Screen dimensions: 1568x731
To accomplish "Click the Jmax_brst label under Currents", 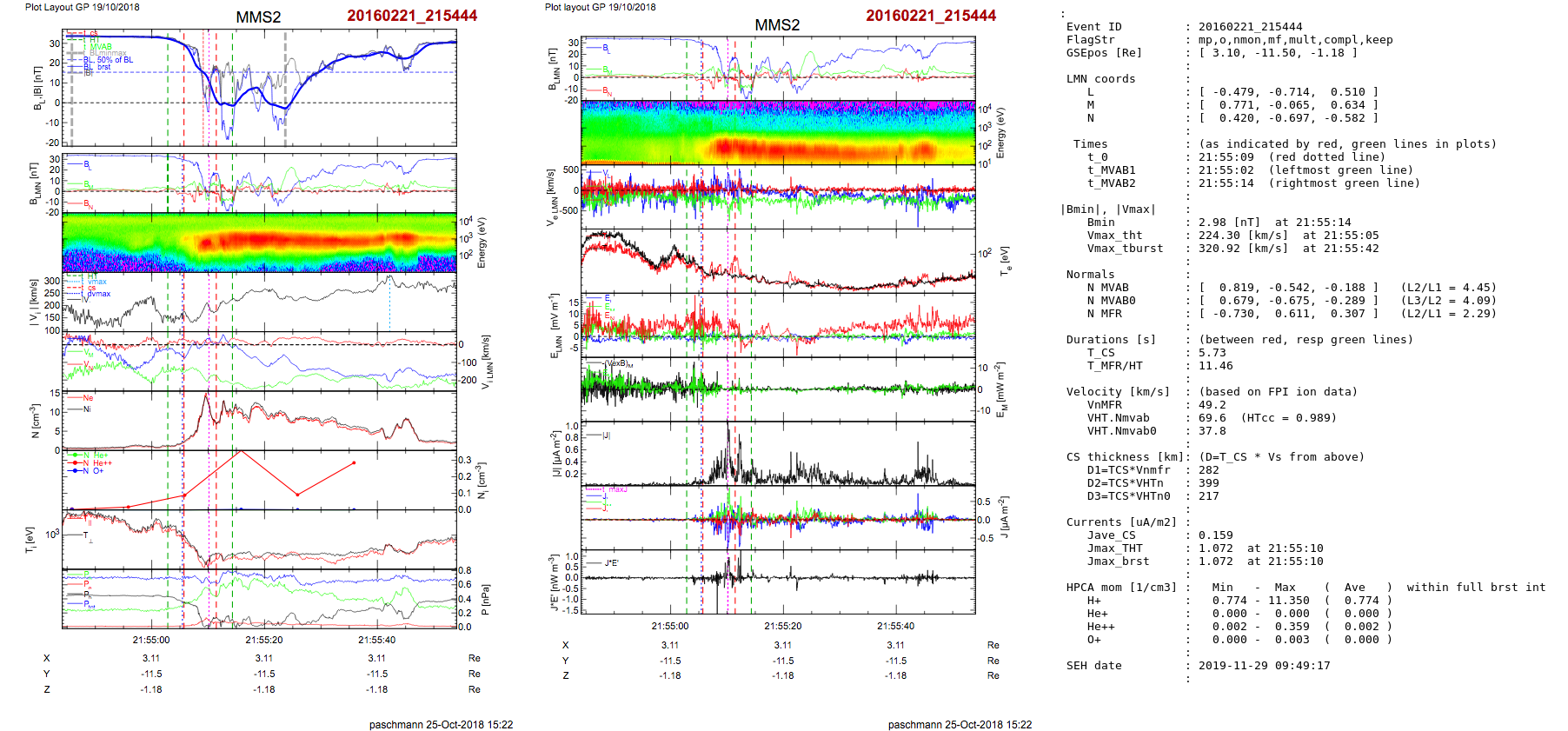I will 1119,562.
